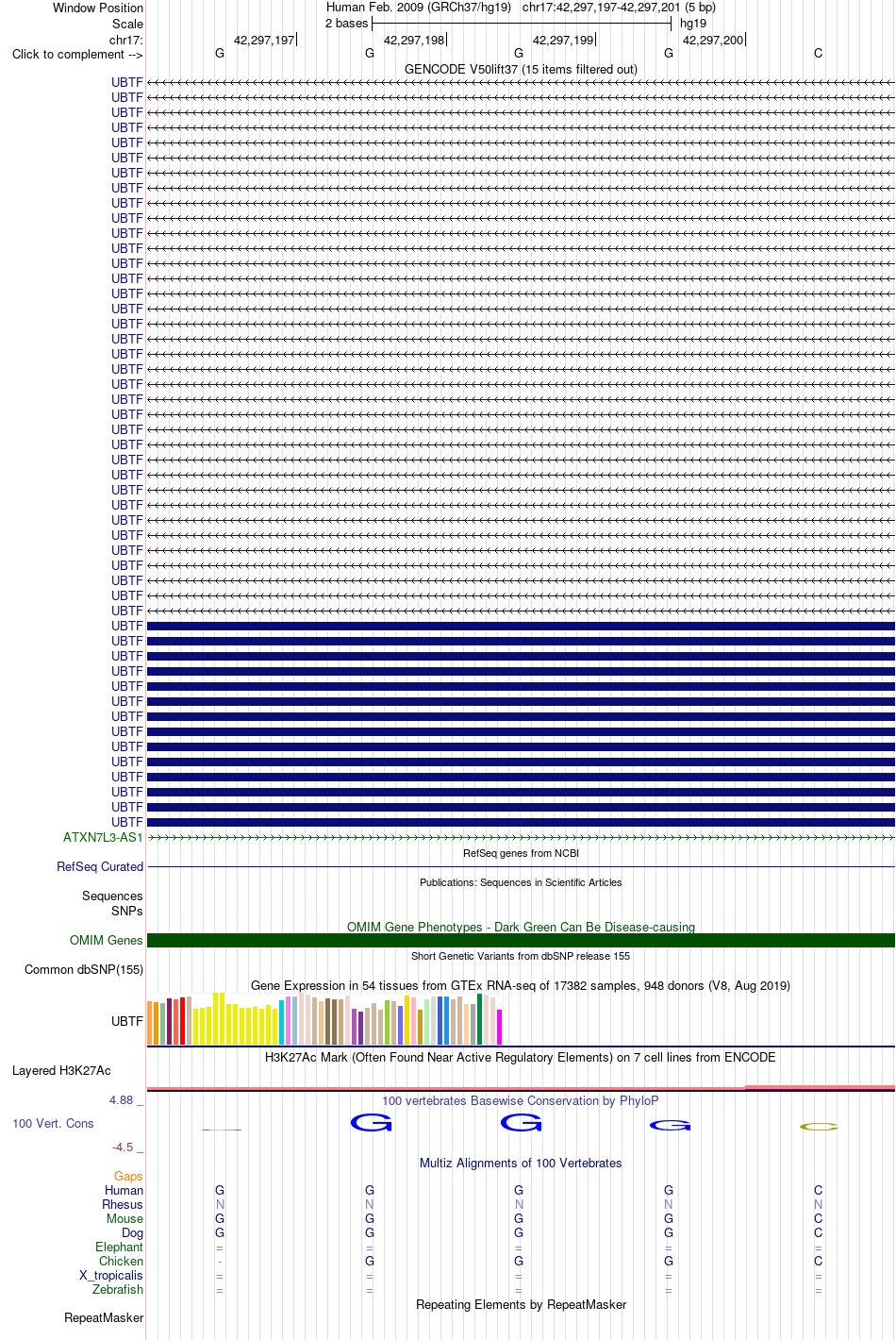Click the C base in Dog alignment row
The image size is (896, 1340).
pos(819,1232)
